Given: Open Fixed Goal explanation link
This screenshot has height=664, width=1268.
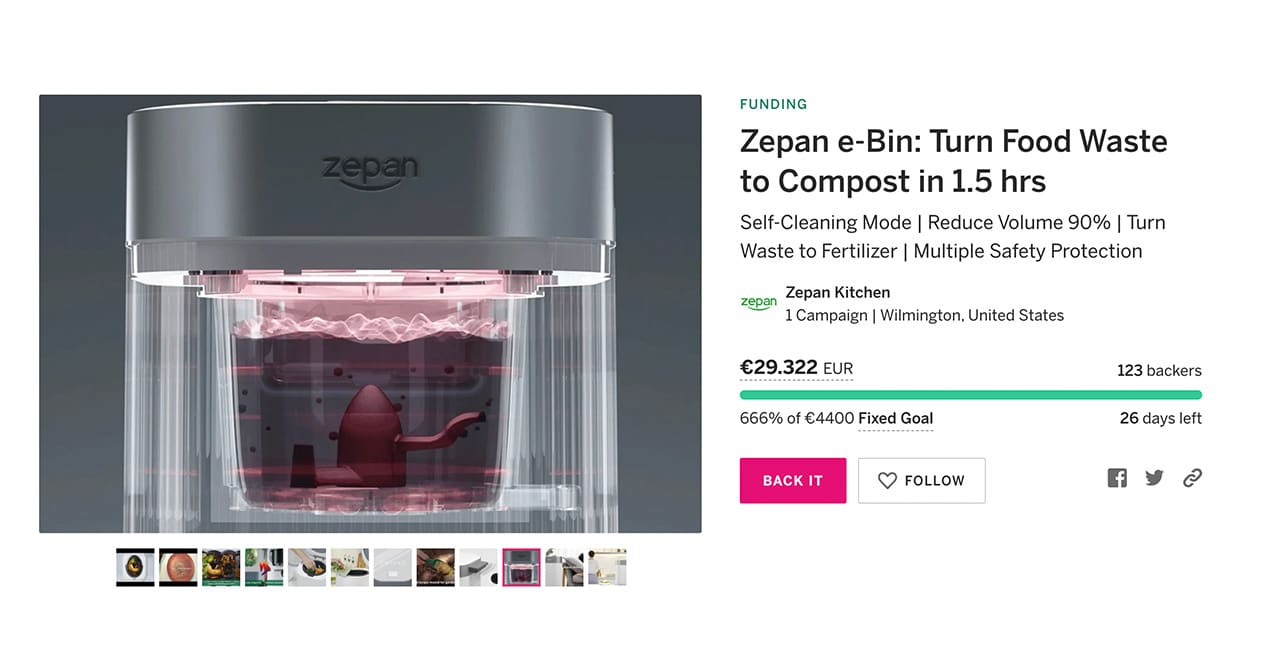Looking at the screenshot, I should pyautogui.click(x=895, y=419).
